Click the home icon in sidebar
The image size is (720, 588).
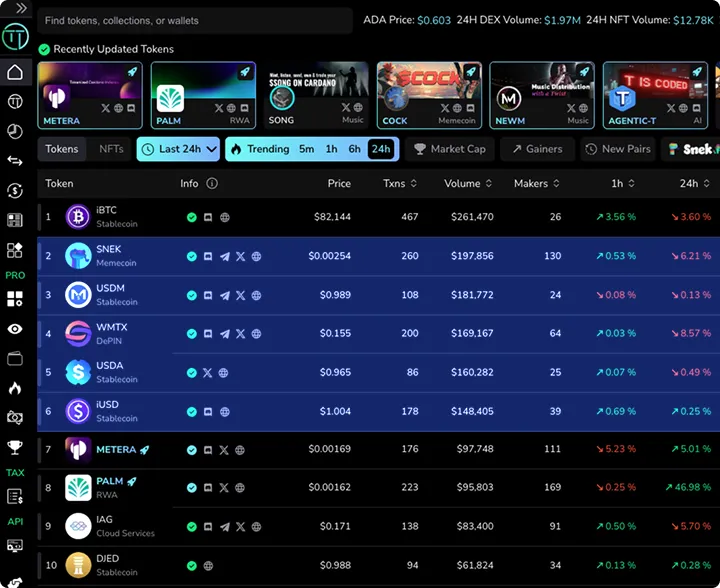coord(15,72)
